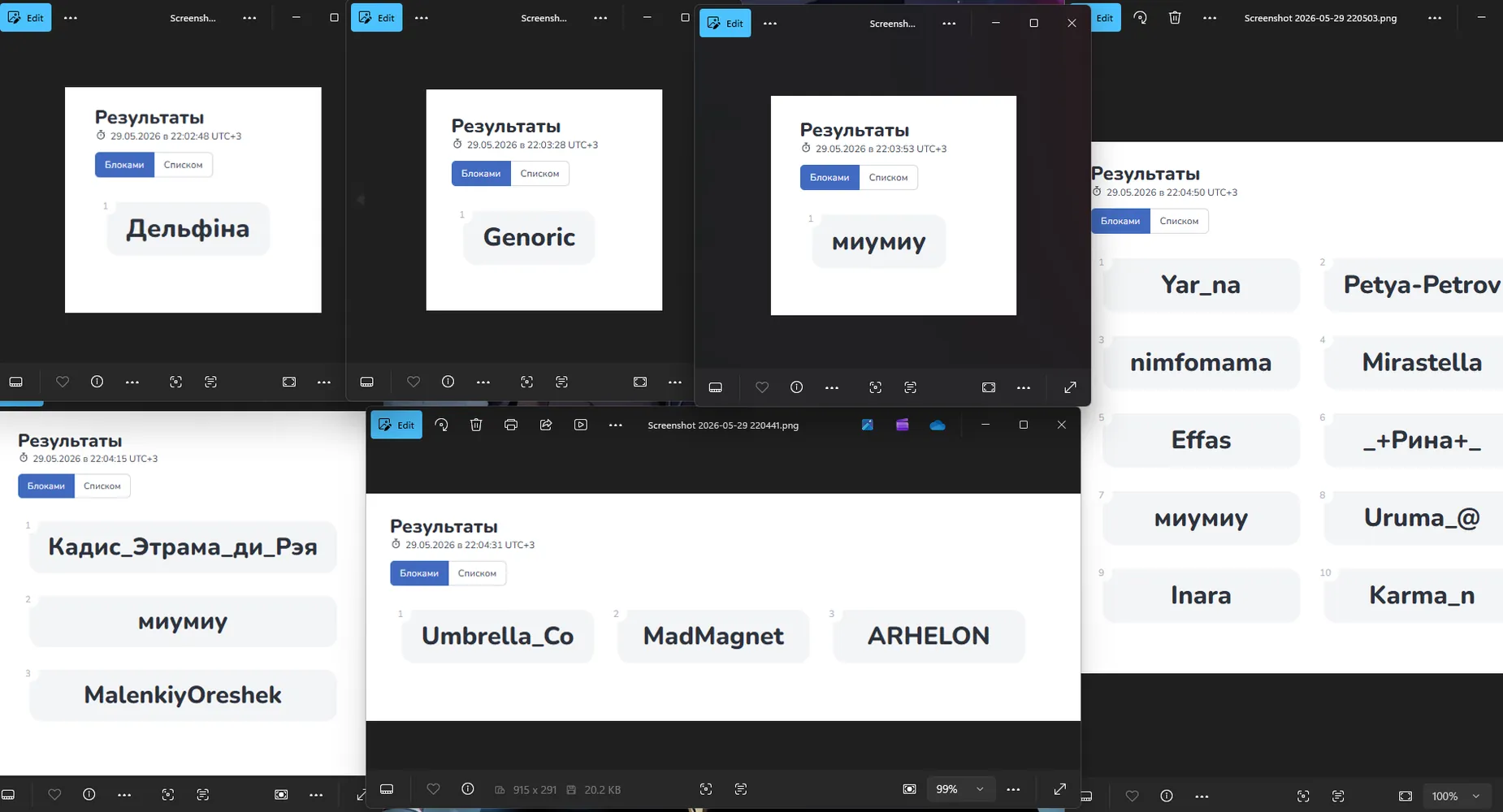Enter fullscreen via arrows icon beside 99% zoom
The width and height of the screenshot is (1503, 812).
(x=1060, y=789)
